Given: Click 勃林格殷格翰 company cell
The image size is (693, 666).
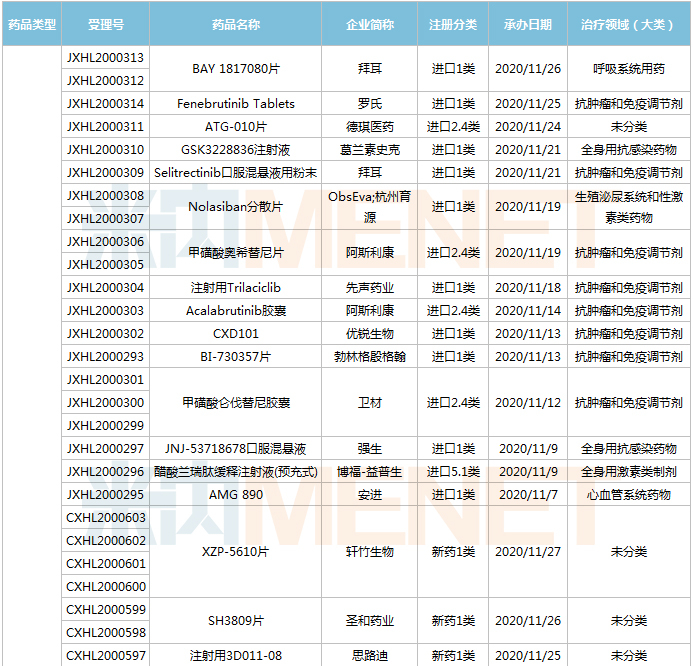Looking at the screenshot, I should coord(369,356).
